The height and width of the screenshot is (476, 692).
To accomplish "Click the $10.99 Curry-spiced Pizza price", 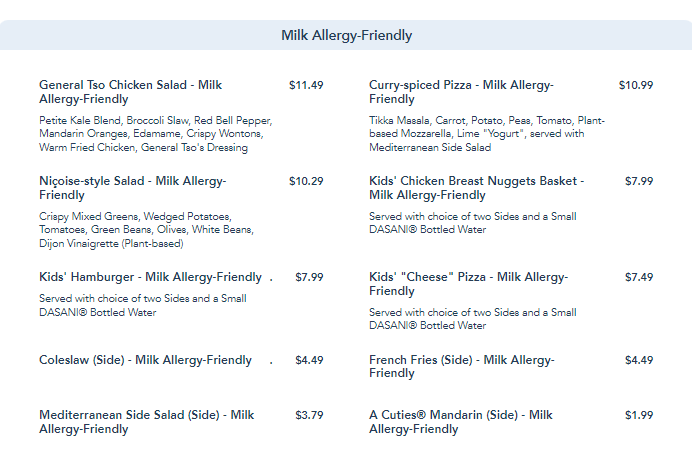I will click(x=636, y=86).
